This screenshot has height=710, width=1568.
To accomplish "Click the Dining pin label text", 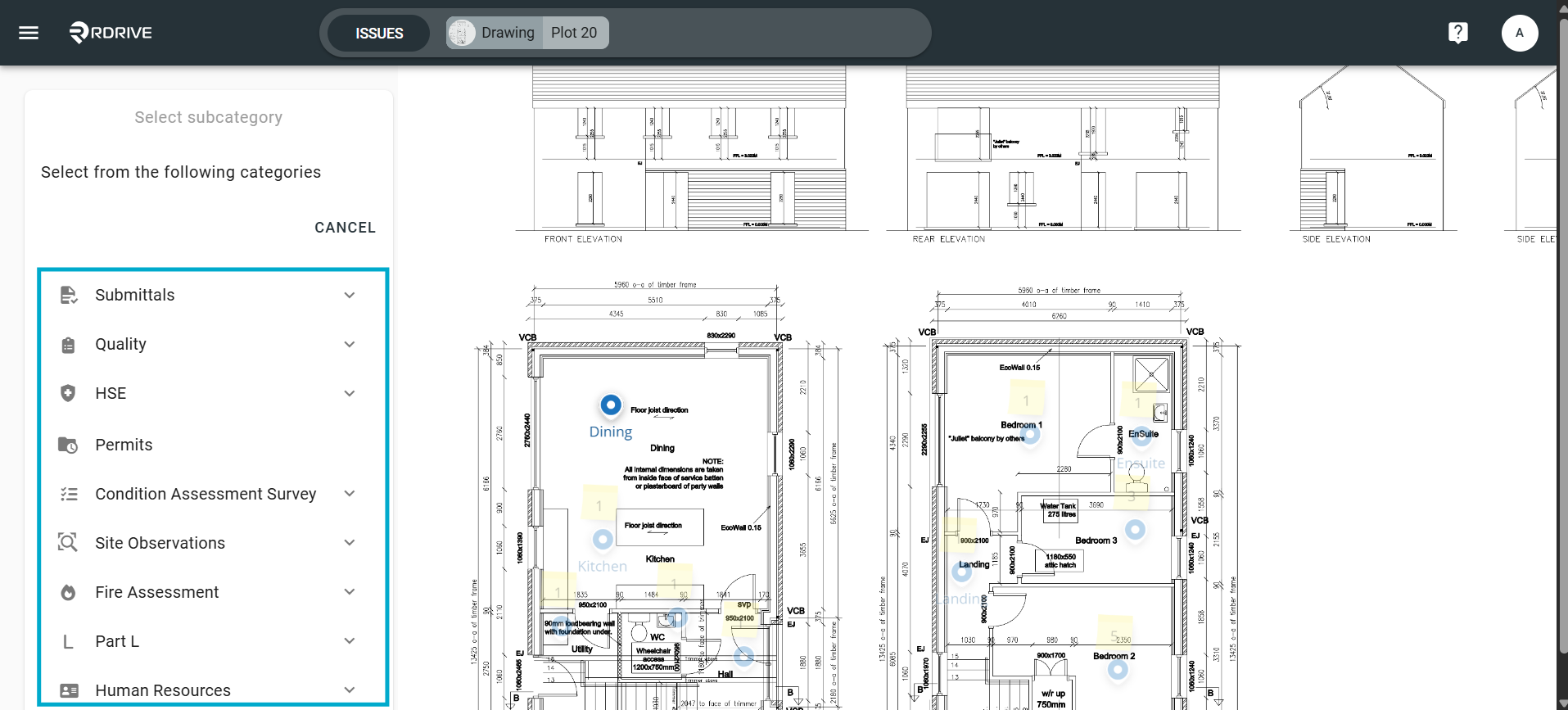I will tap(611, 432).
